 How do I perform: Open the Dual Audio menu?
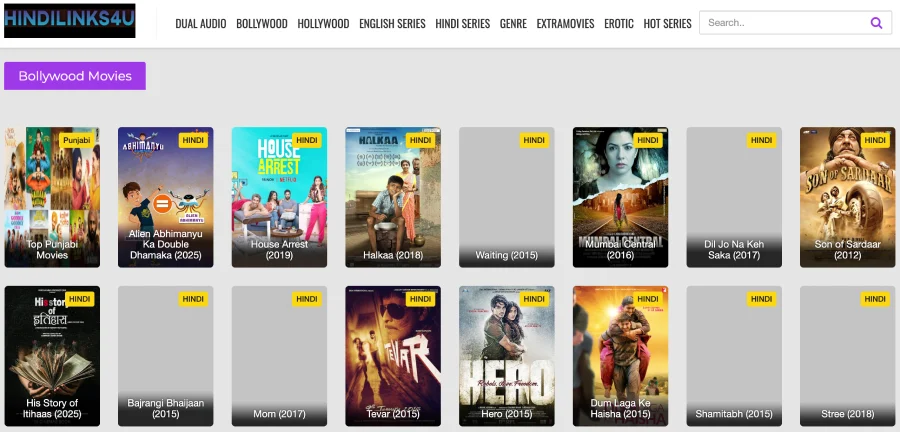(201, 24)
